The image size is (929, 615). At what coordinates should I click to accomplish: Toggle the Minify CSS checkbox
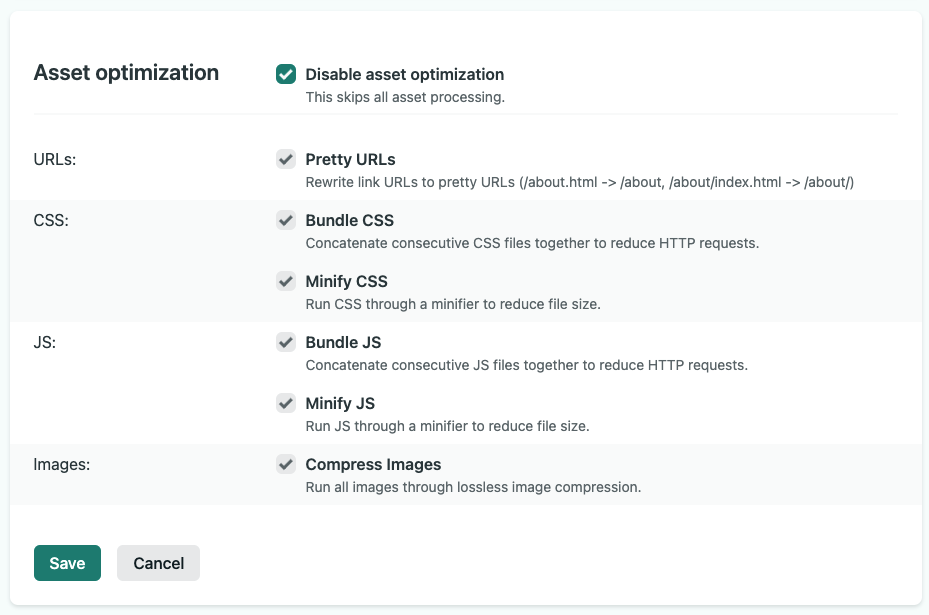(x=286, y=281)
